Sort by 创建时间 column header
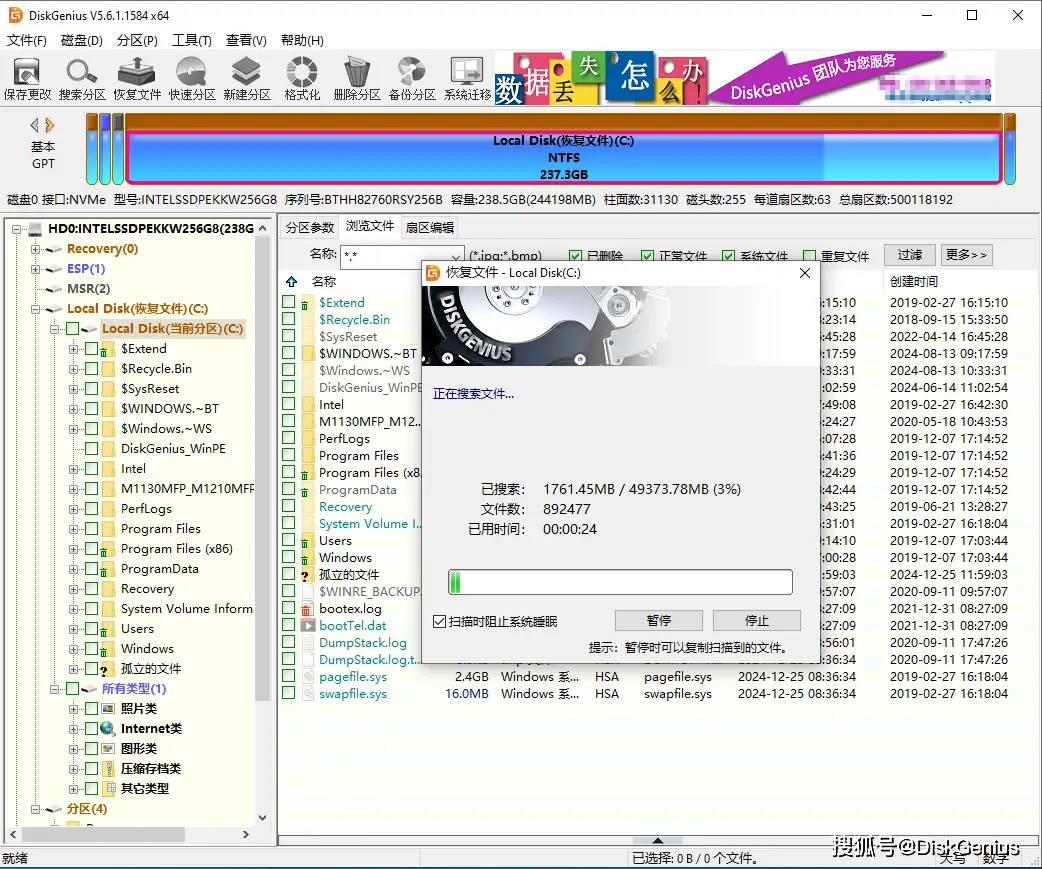This screenshot has width=1042, height=869. click(x=914, y=281)
